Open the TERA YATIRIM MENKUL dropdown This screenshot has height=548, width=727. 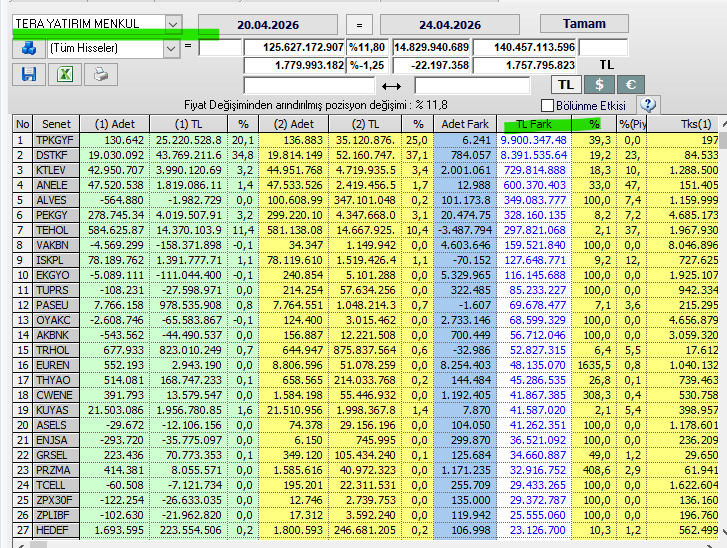point(173,24)
